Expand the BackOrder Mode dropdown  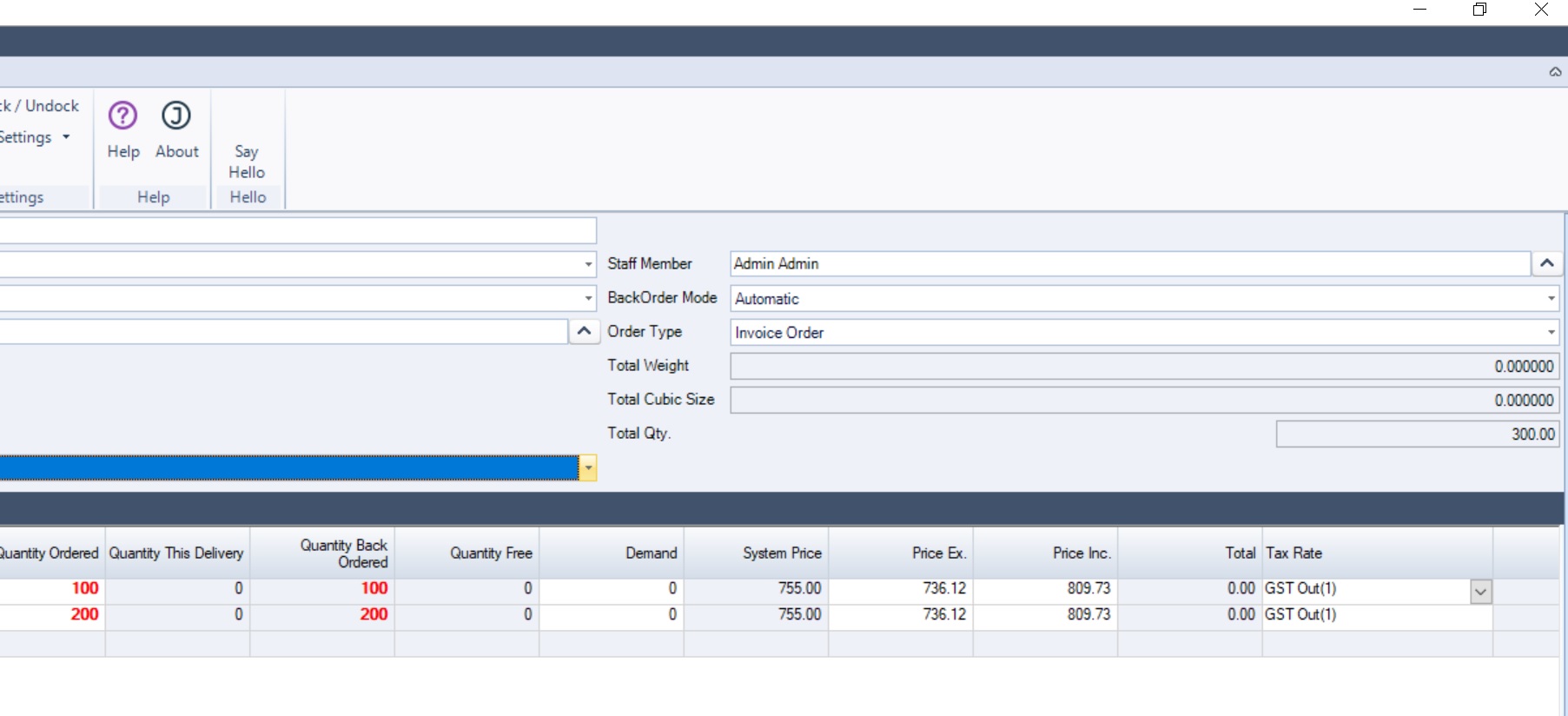coord(1551,298)
